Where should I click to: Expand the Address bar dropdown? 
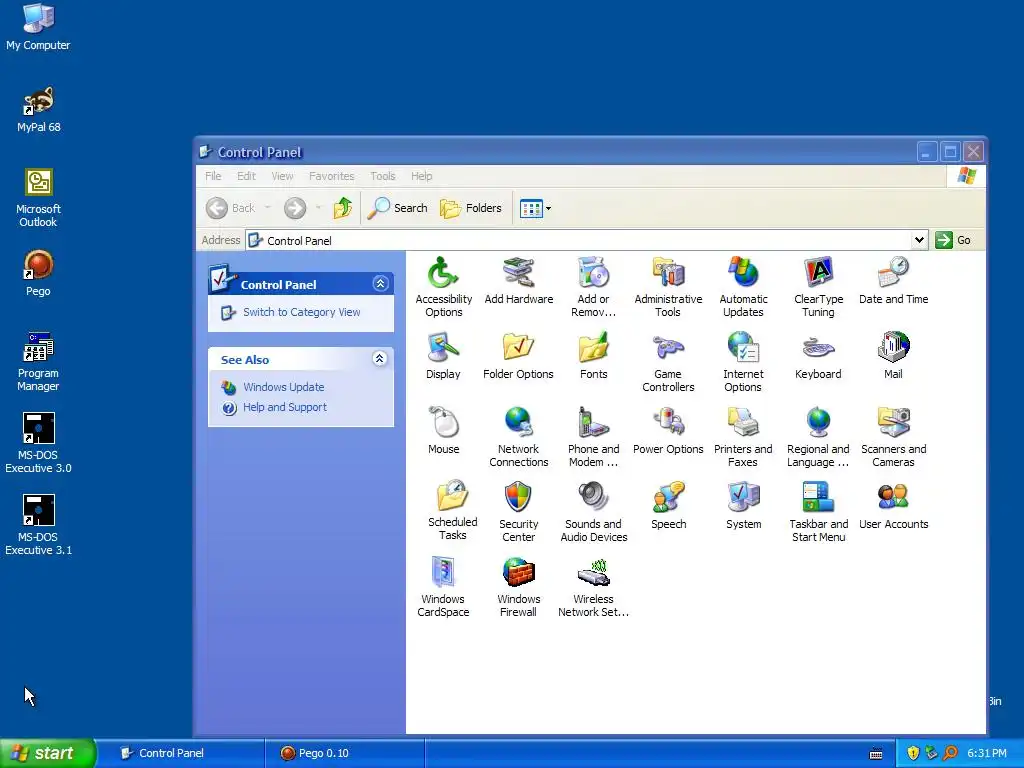pos(919,240)
